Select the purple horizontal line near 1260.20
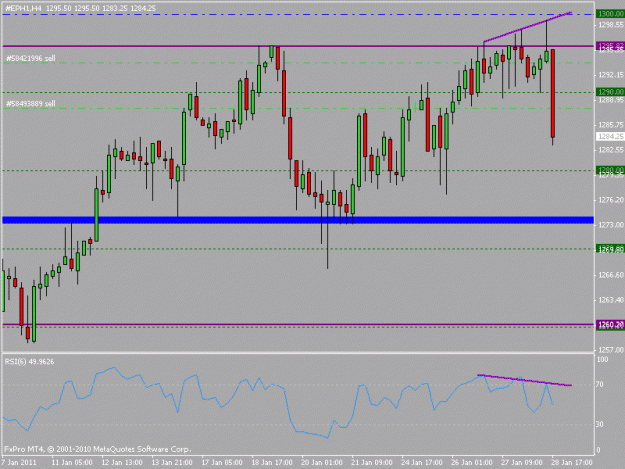The width and height of the screenshot is (625, 469). pos(298,324)
